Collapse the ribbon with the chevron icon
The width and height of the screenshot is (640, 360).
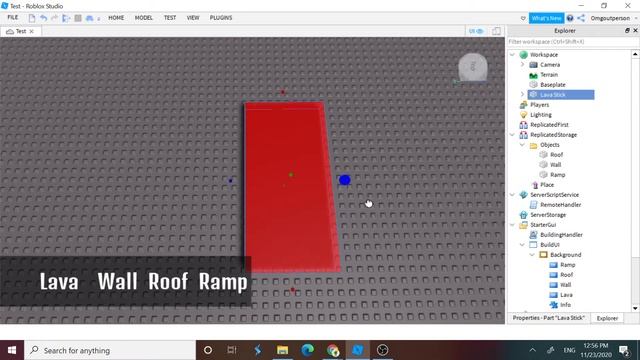tap(523, 18)
